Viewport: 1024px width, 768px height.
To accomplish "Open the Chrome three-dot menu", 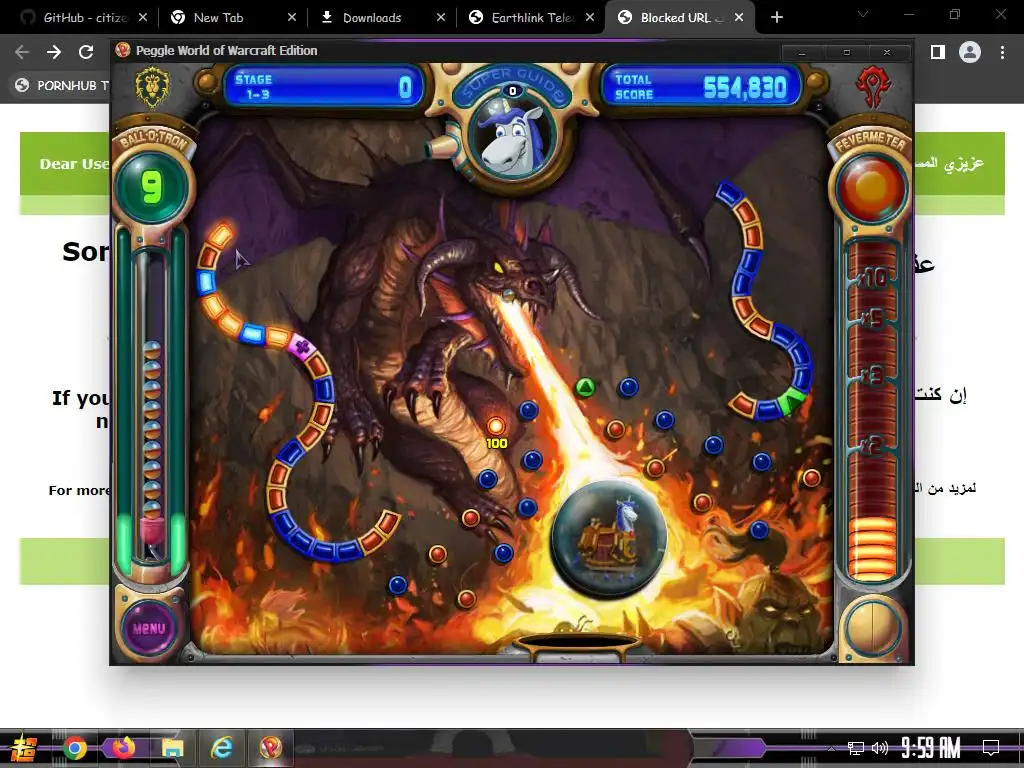I will (x=1002, y=52).
